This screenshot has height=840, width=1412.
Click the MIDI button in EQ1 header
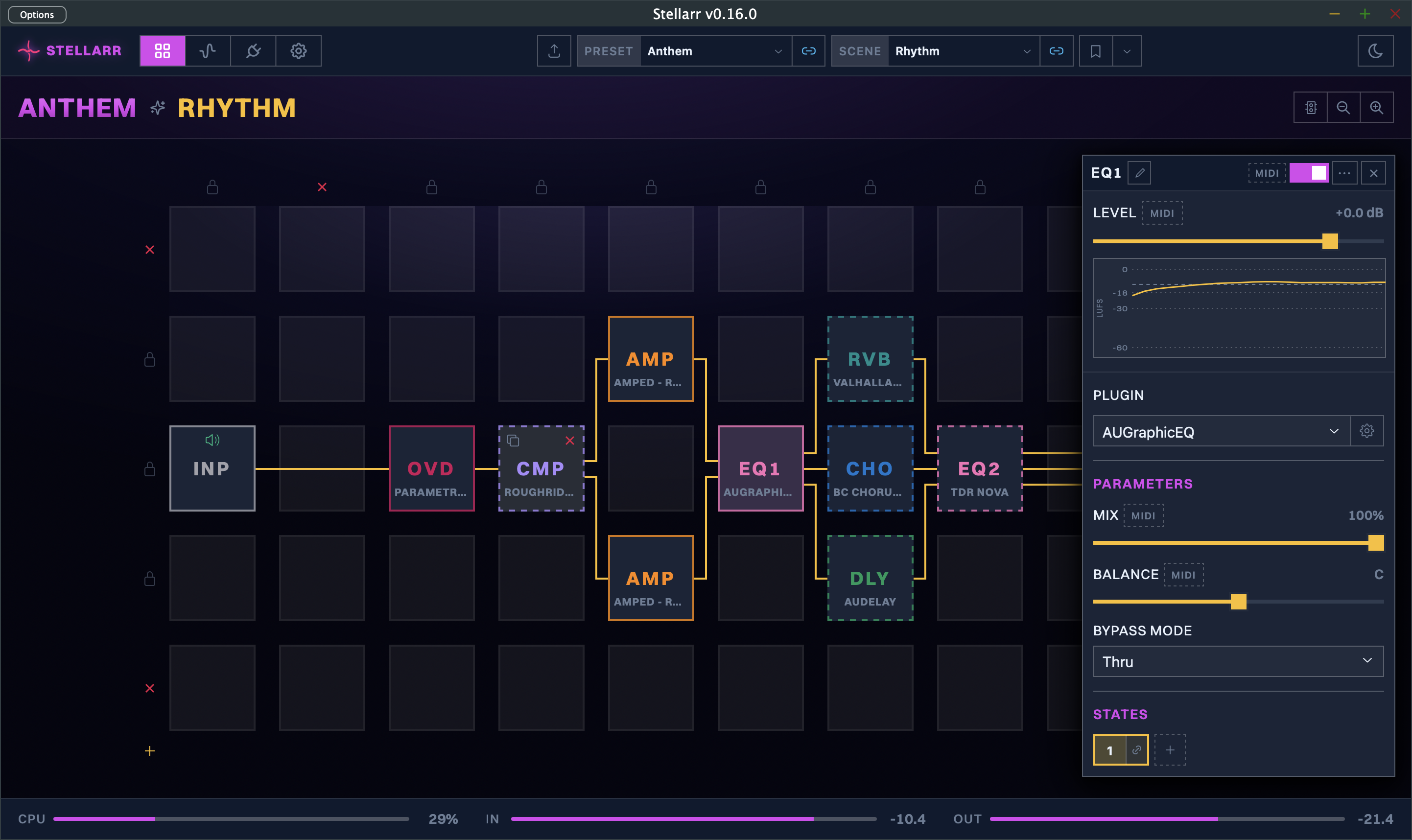pos(1267,173)
